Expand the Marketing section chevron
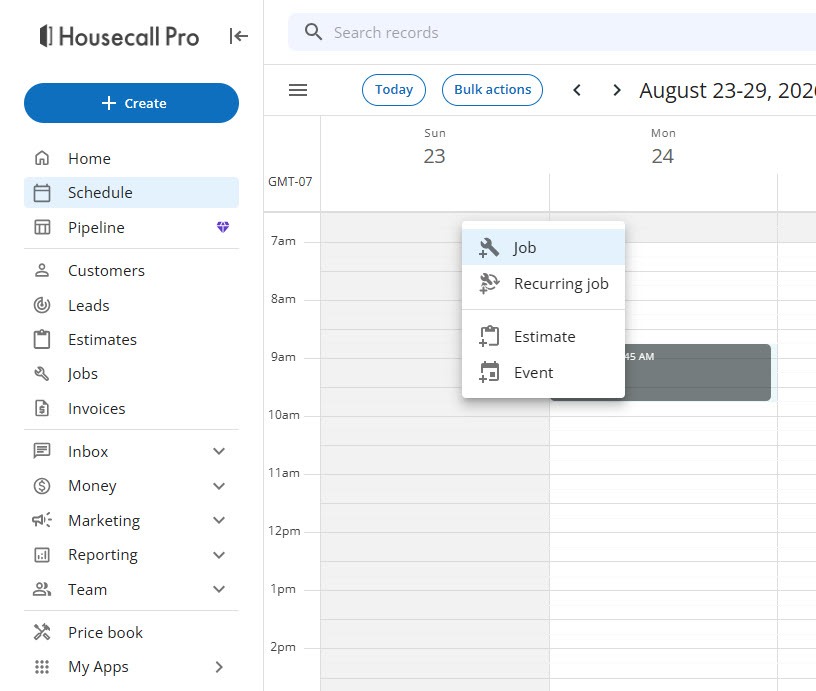 tap(219, 520)
